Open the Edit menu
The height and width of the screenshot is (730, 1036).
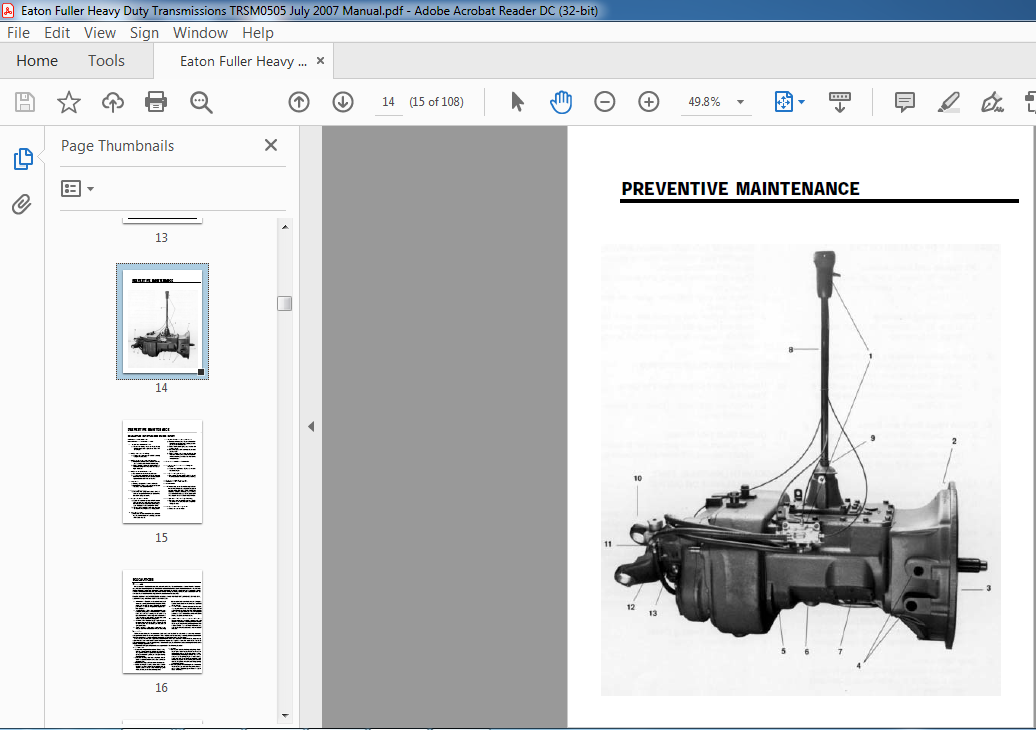57,33
